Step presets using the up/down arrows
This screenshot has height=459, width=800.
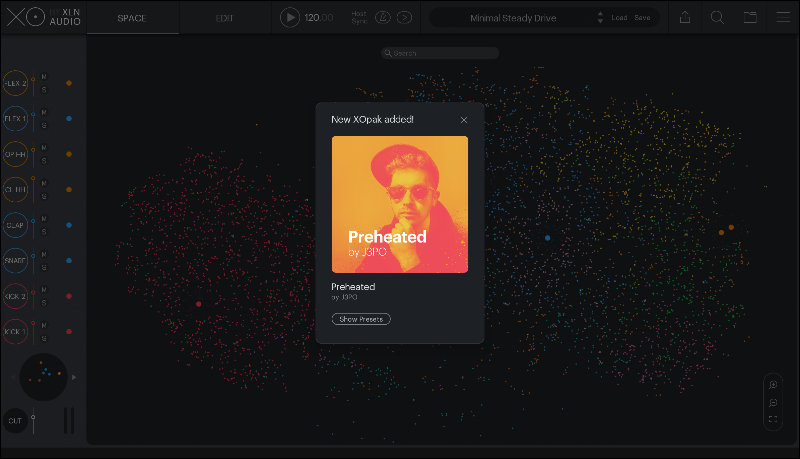(601, 18)
